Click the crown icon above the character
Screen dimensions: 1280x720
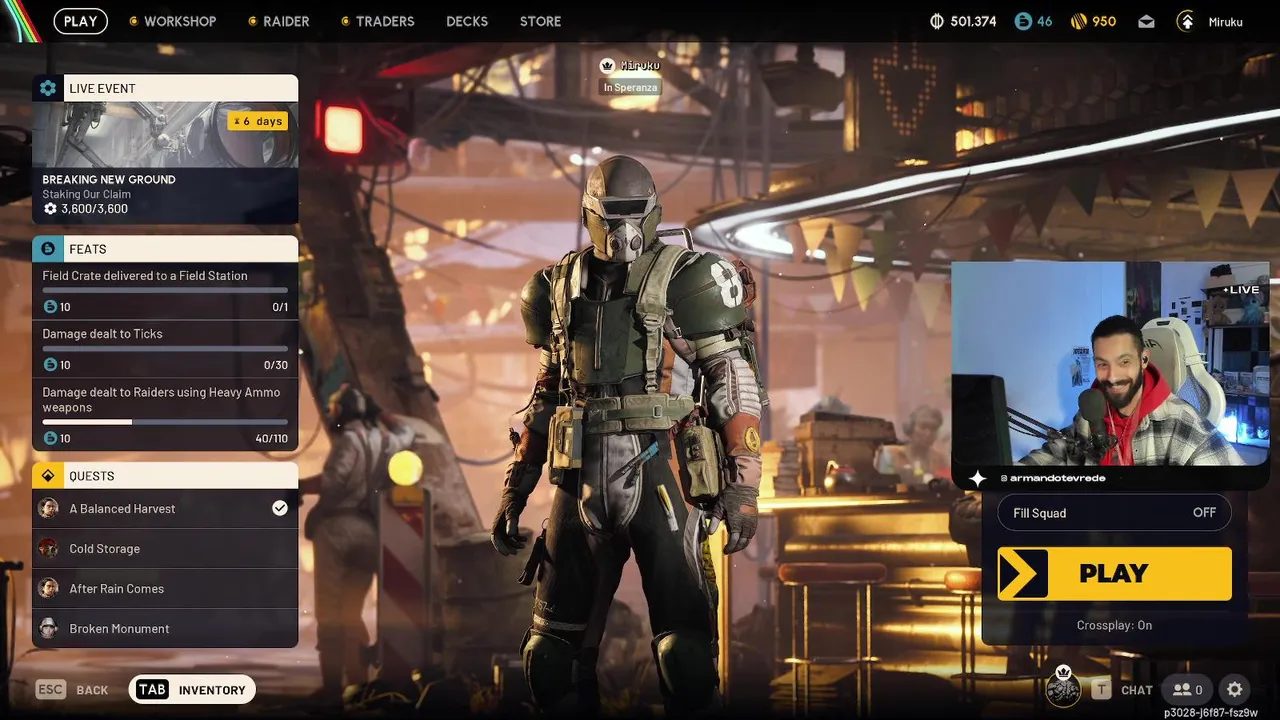coord(607,65)
